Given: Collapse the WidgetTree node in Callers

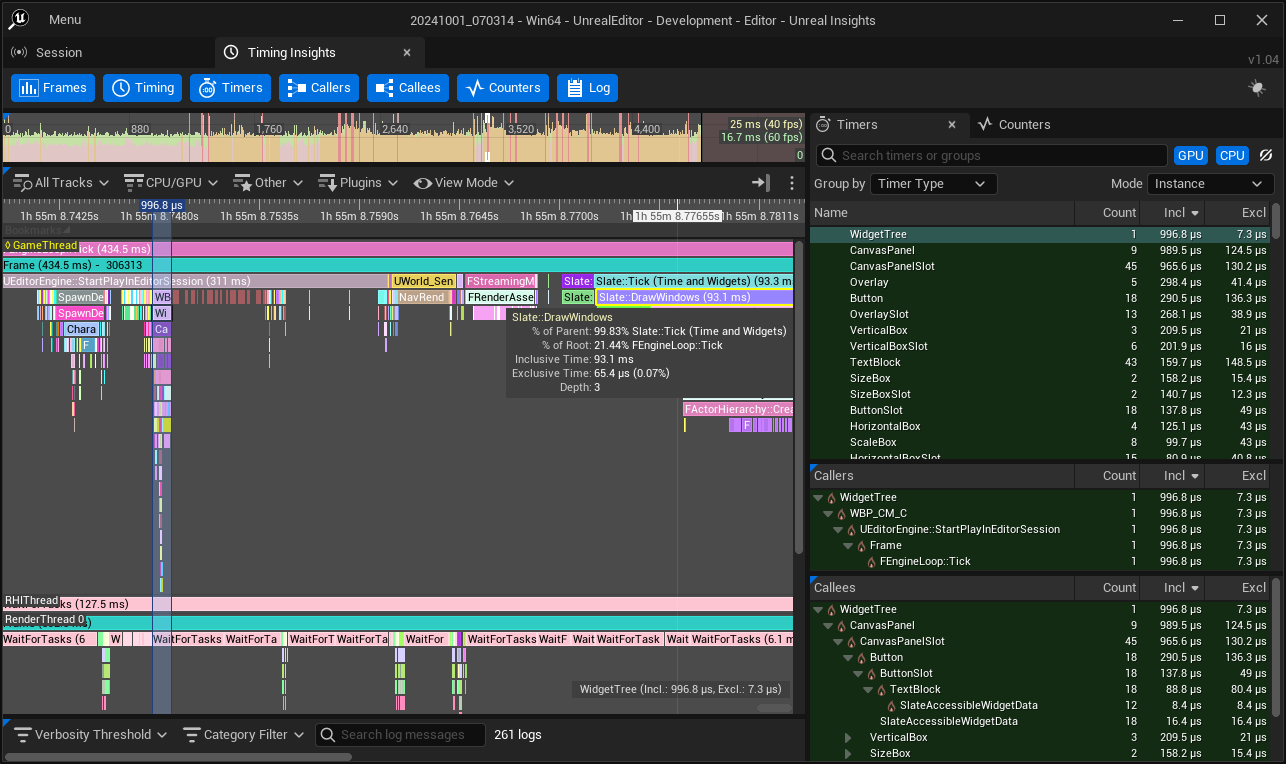Looking at the screenshot, I should [x=819, y=498].
